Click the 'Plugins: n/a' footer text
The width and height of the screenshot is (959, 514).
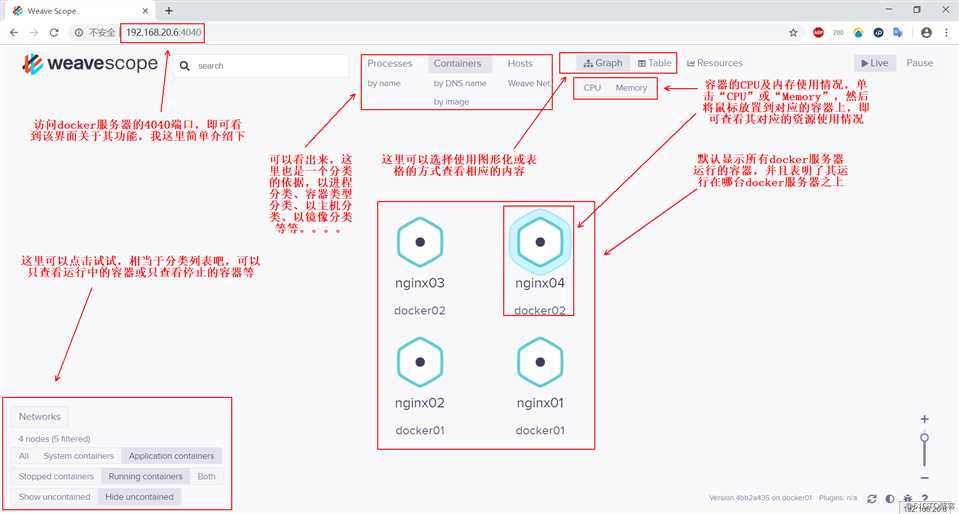pos(839,498)
